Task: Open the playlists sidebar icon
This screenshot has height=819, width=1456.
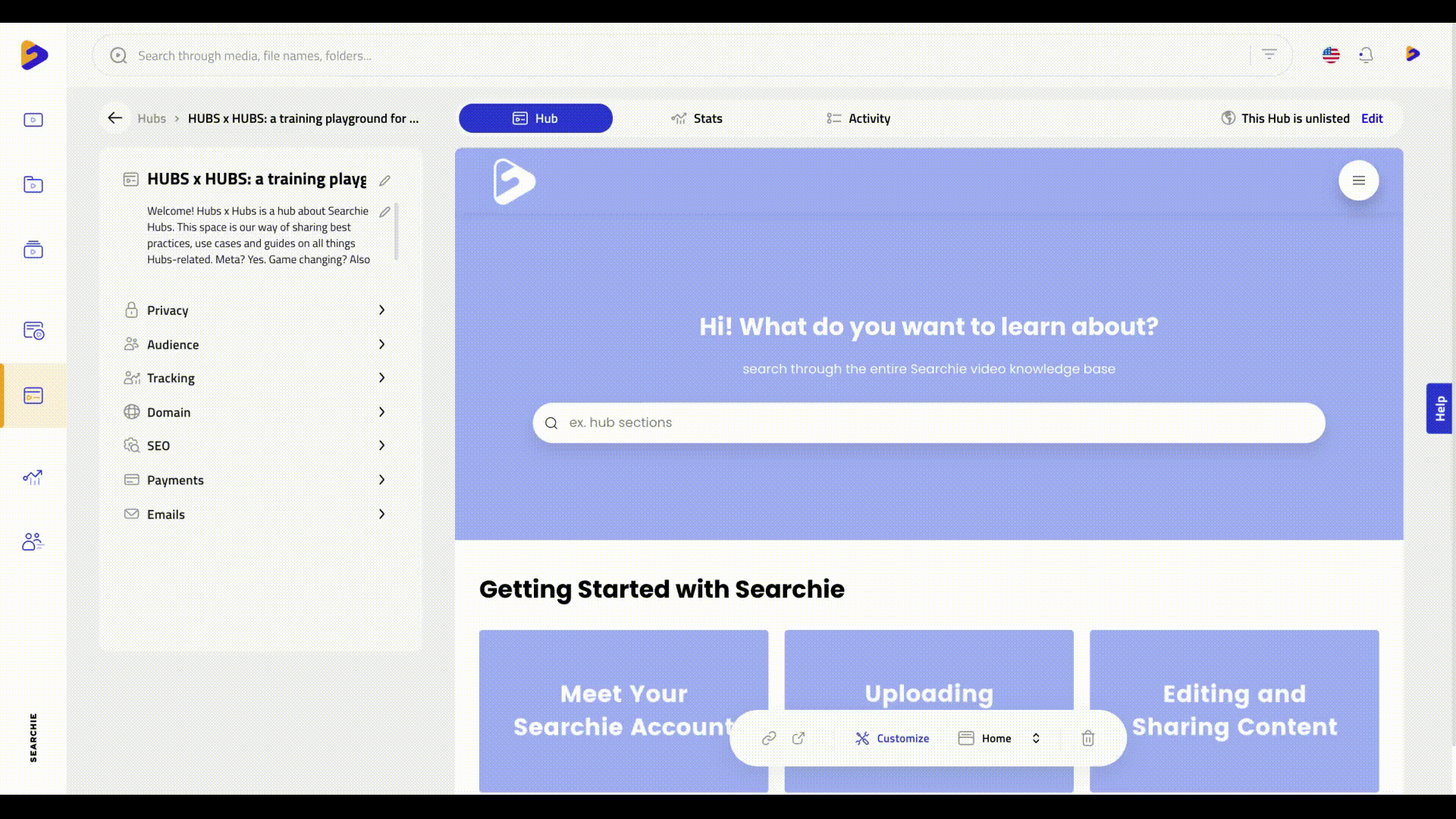Action: [x=33, y=249]
